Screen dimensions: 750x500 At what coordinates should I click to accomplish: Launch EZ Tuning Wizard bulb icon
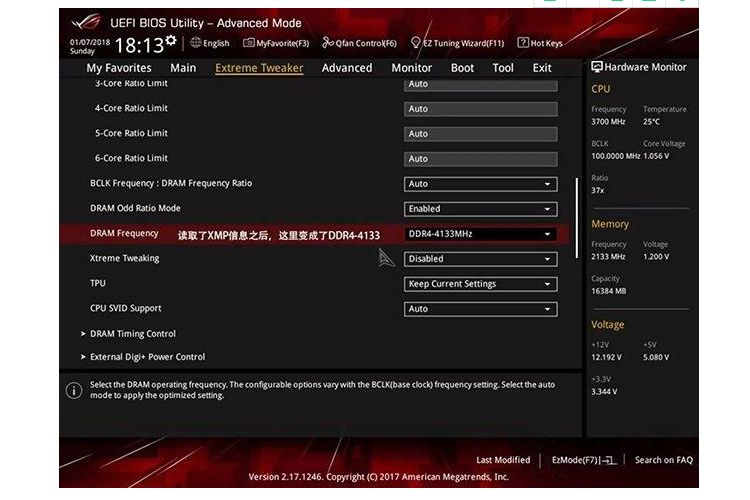click(x=416, y=43)
